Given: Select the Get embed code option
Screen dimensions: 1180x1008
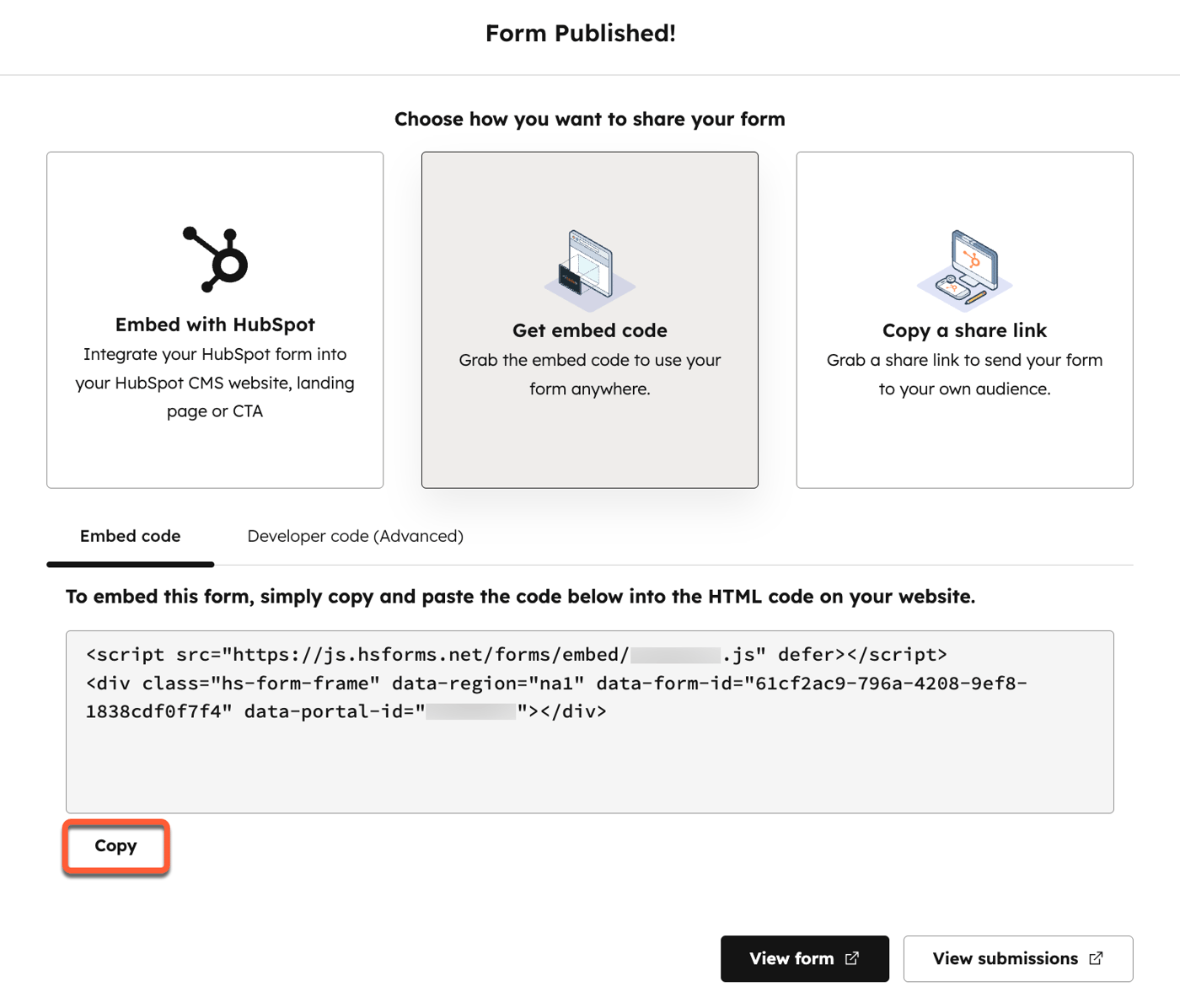Looking at the screenshot, I should click(589, 320).
